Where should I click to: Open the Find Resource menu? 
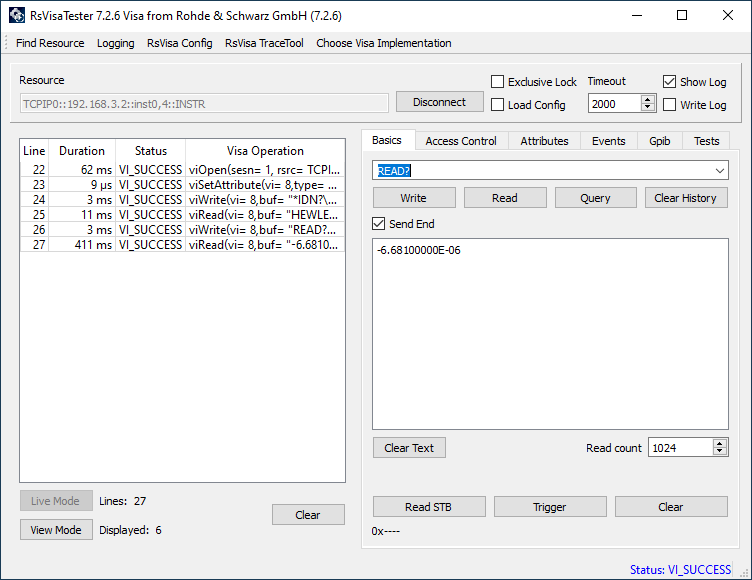[50, 43]
